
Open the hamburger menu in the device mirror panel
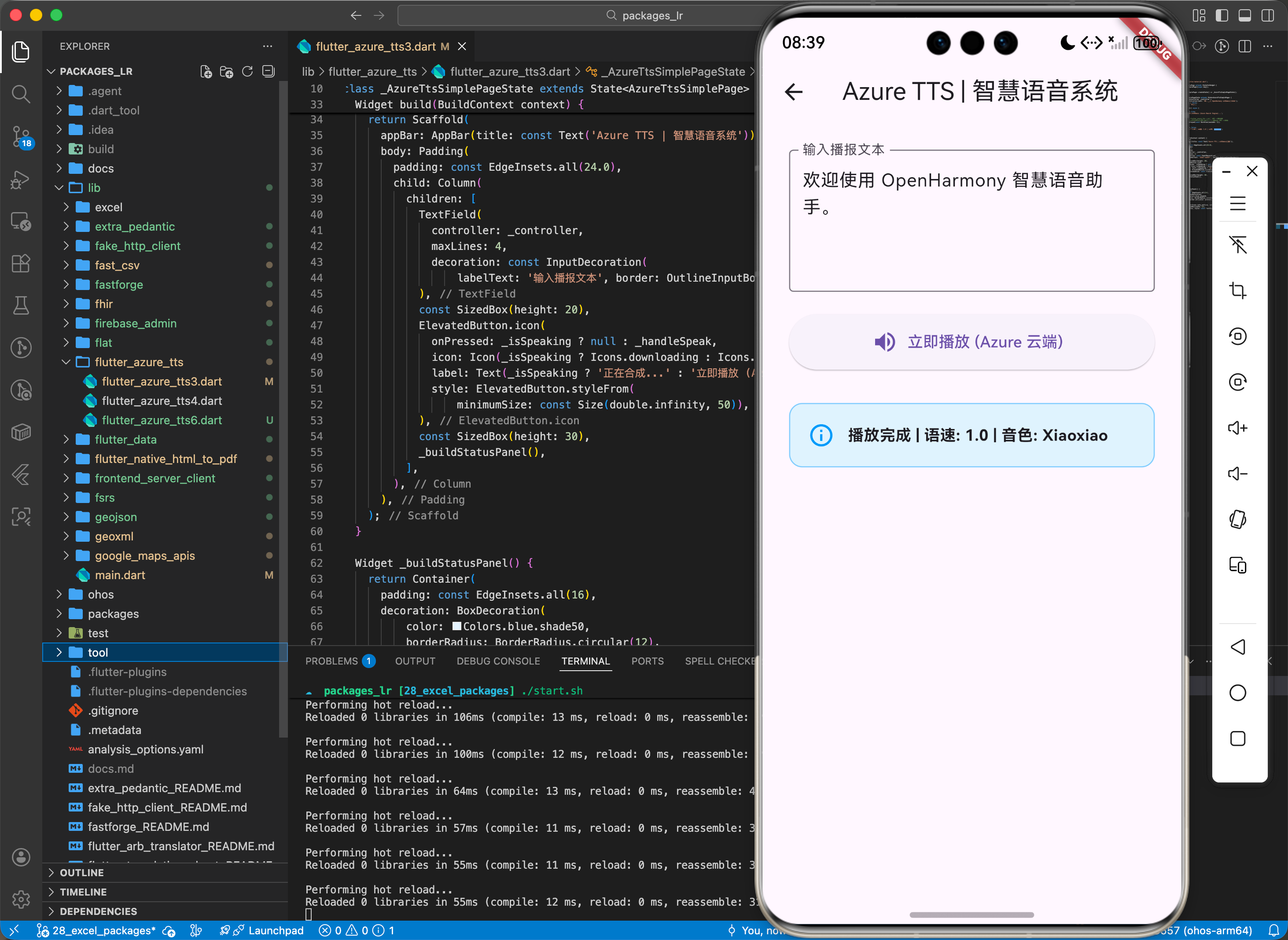1238,203
